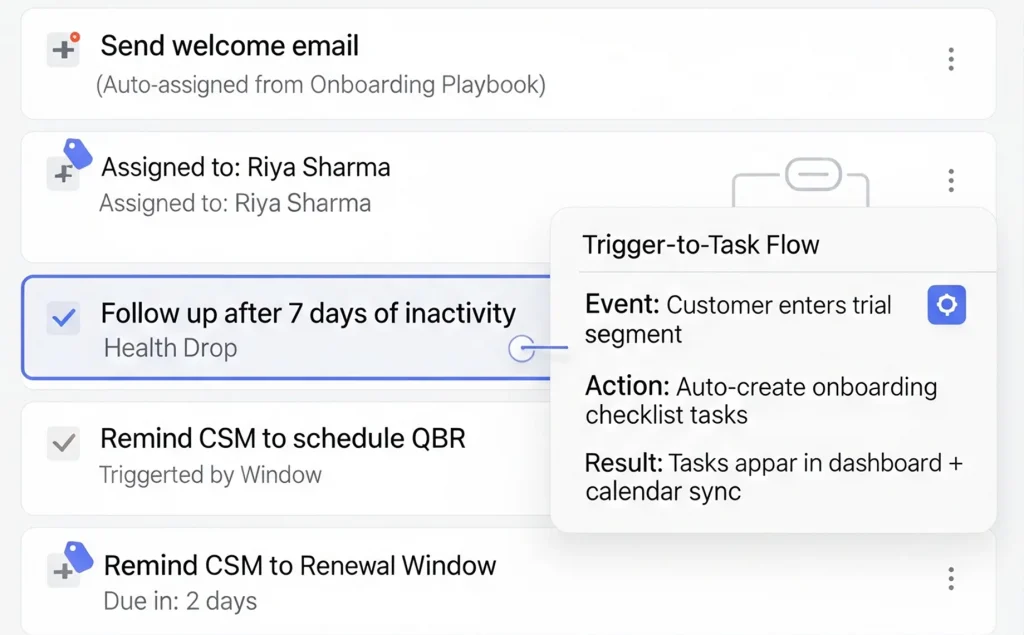The width and height of the screenshot is (1024, 635).
Task: Click the Health Drop label
Action: tap(171, 349)
